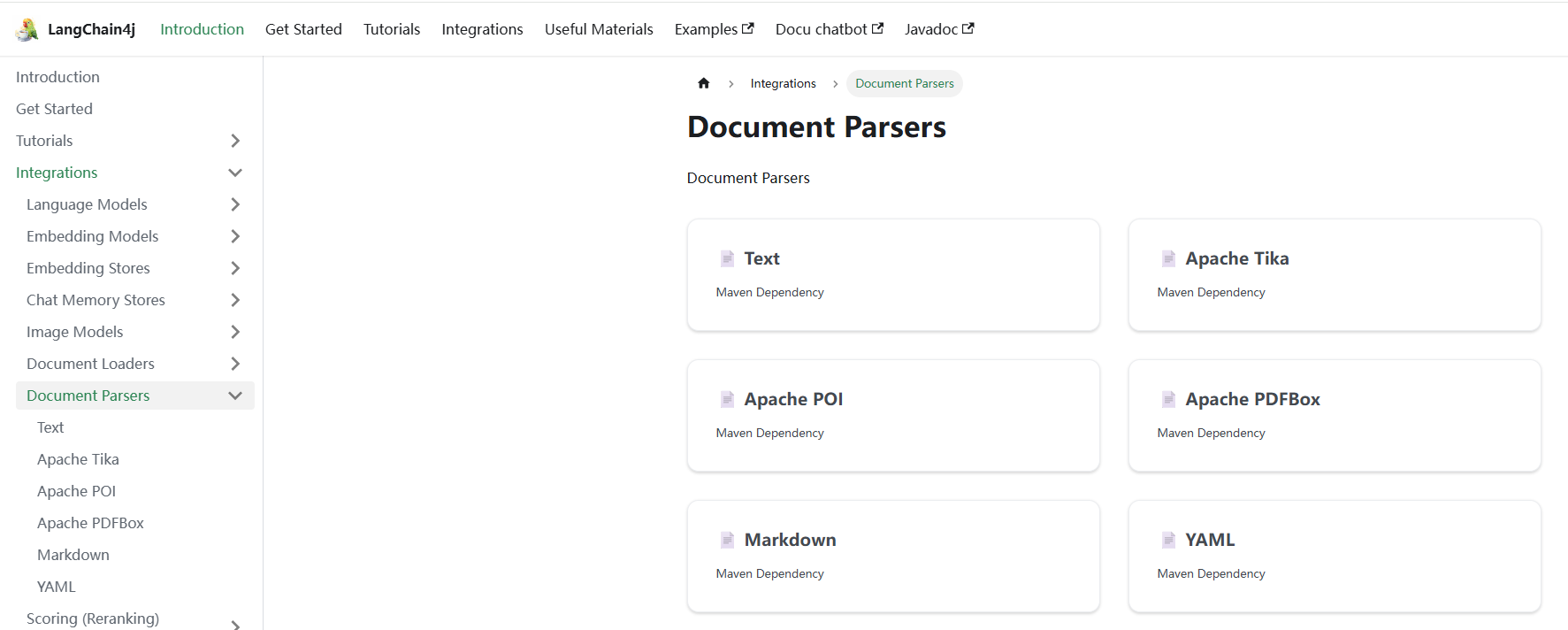Image resolution: width=1568 pixels, height=630 pixels.
Task: Open the Markdown card heading
Action: [x=790, y=540]
